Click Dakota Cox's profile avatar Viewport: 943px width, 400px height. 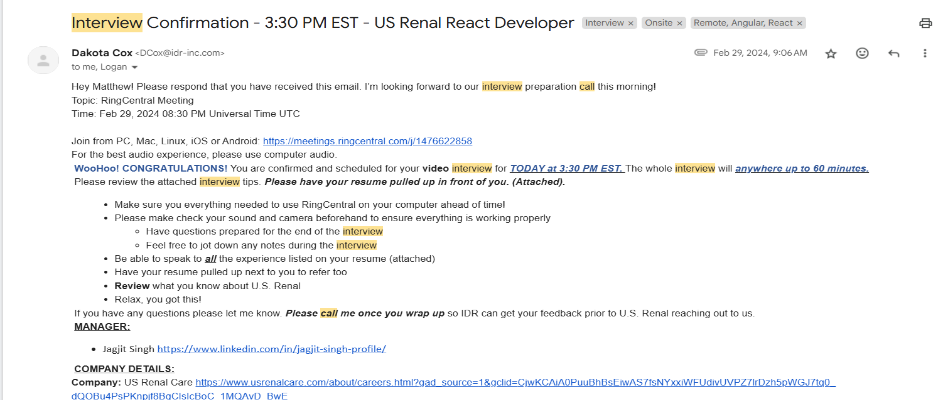coord(42,61)
